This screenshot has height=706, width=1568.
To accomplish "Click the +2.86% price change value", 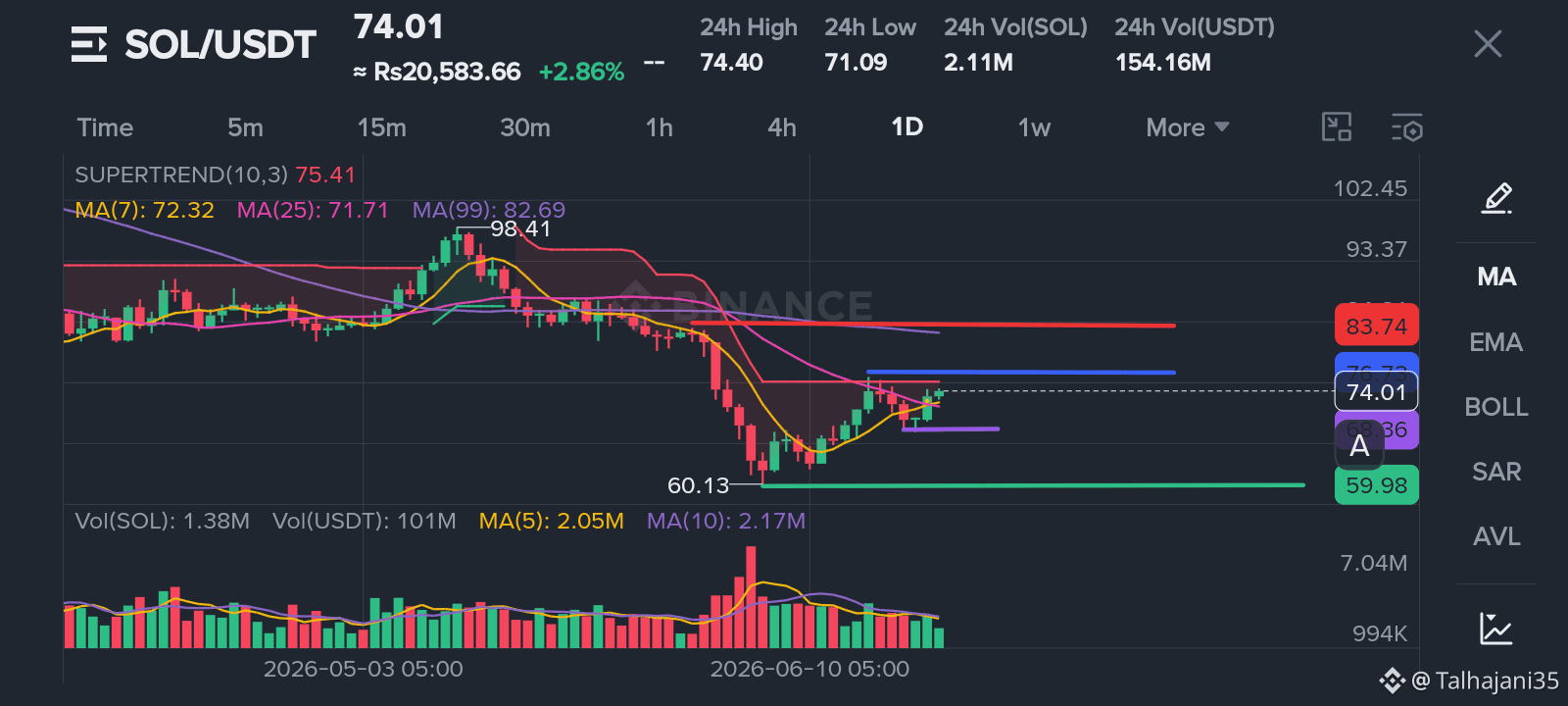I will [x=581, y=72].
